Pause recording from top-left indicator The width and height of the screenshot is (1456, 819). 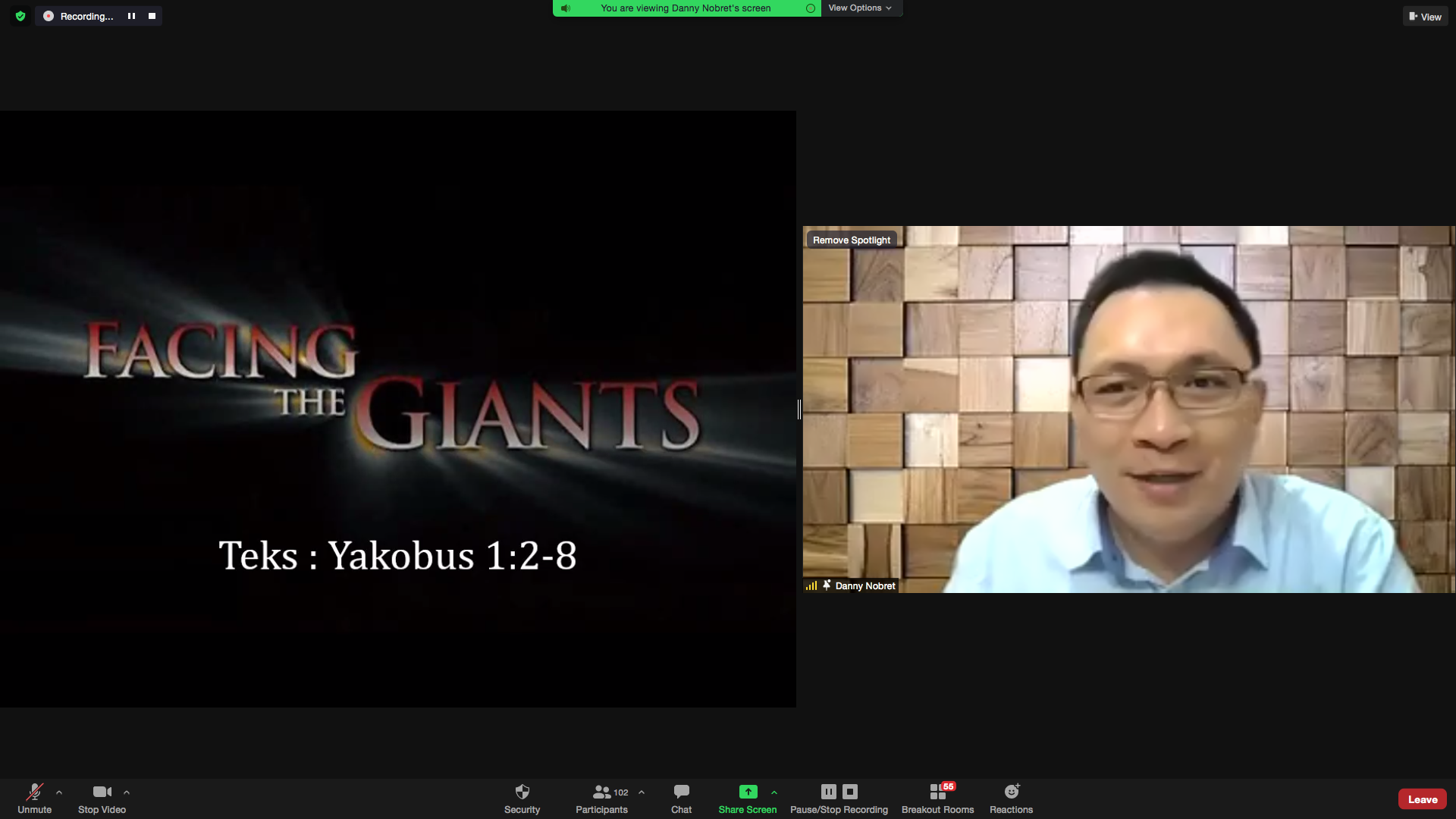pos(131,16)
